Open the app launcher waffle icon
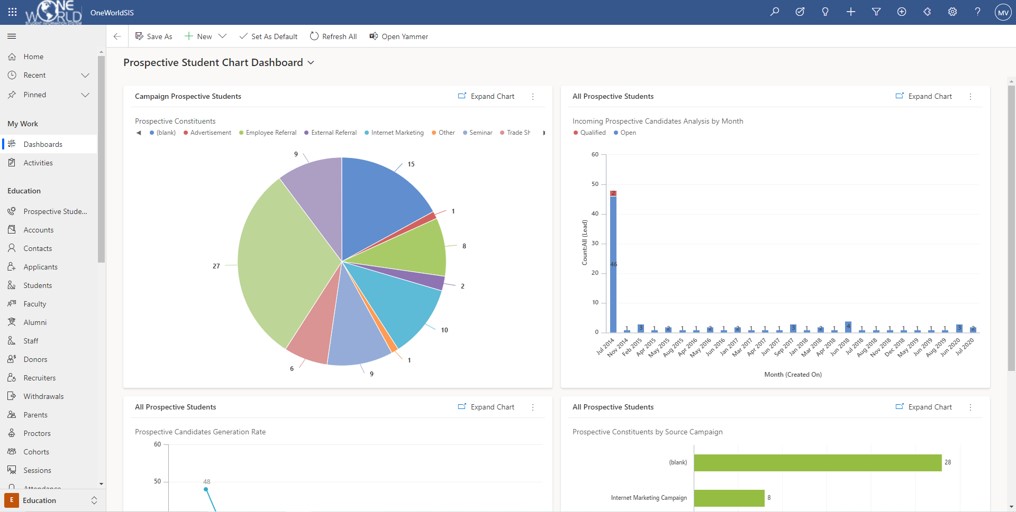 coord(12,12)
